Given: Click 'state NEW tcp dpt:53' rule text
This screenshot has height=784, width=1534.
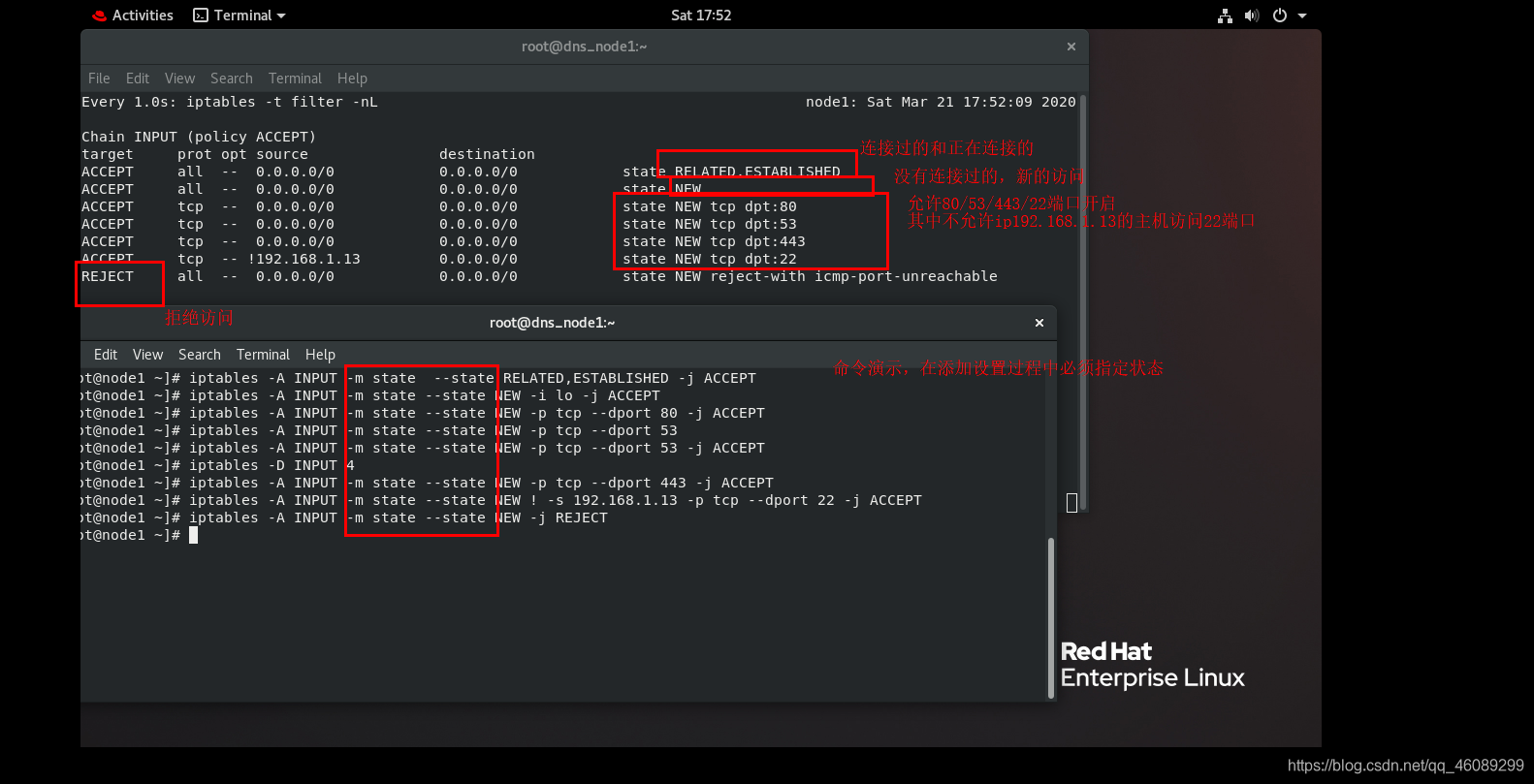Looking at the screenshot, I should (710, 224).
